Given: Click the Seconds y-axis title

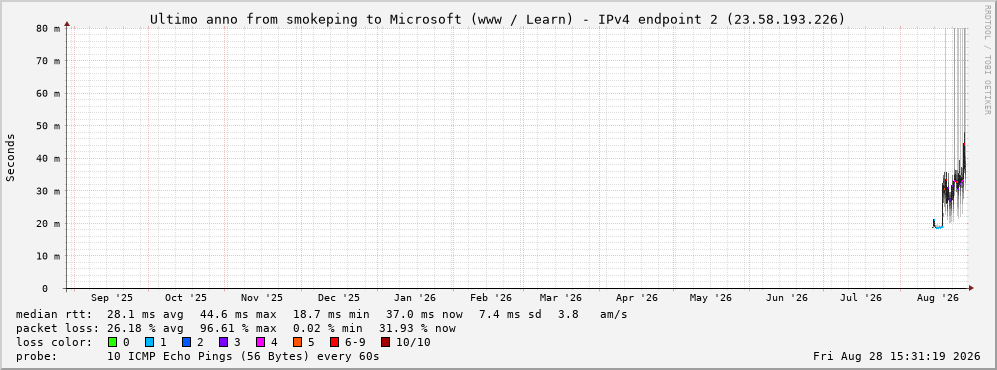Looking at the screenshot, I should click(10, 158).
